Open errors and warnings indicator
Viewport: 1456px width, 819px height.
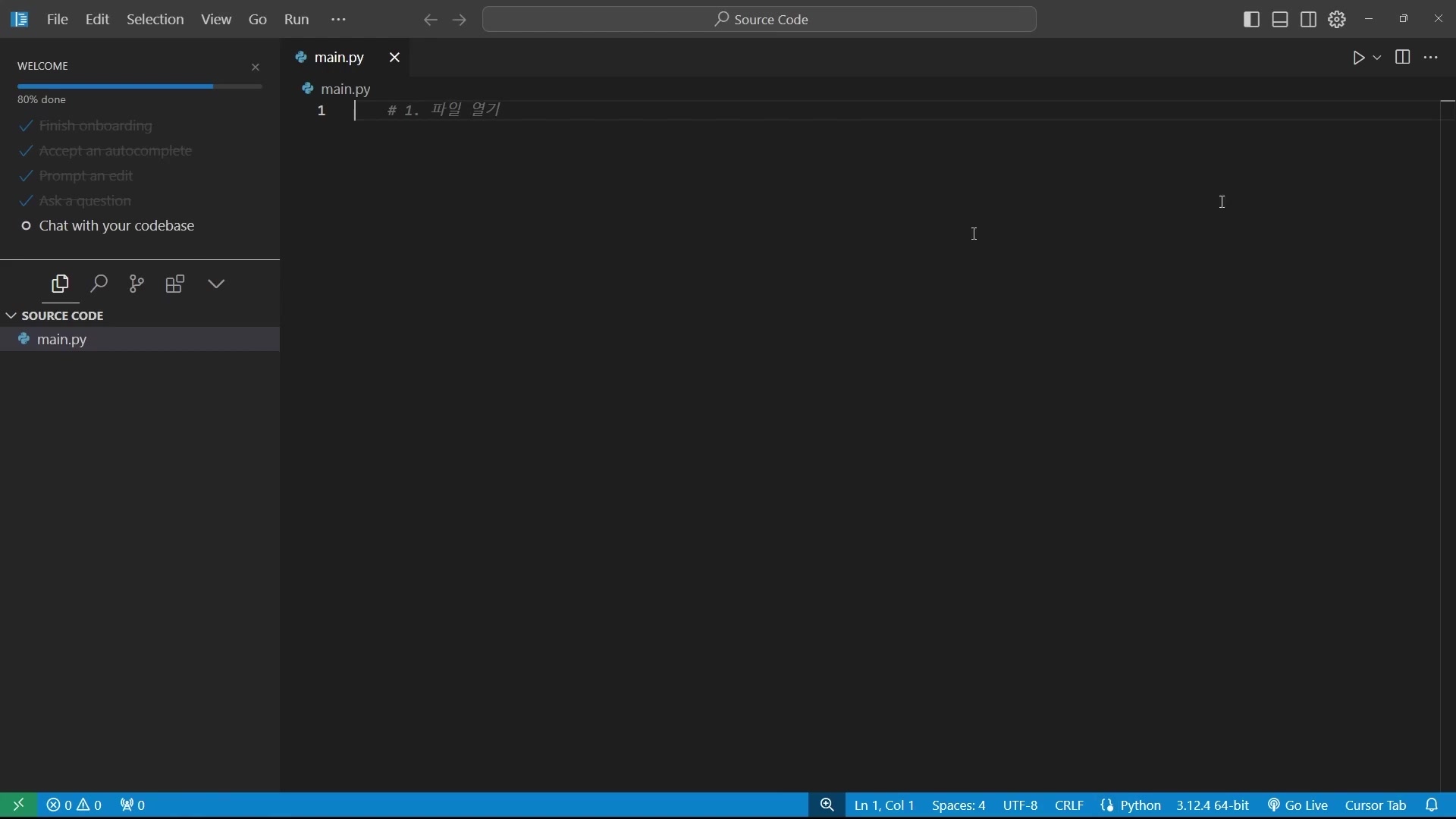click(x=74, y=805)
